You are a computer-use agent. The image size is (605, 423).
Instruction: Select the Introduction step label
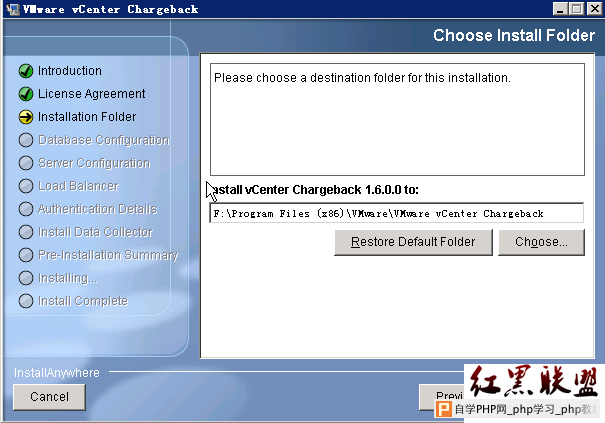pyautogui.click(x=70, y=71)
